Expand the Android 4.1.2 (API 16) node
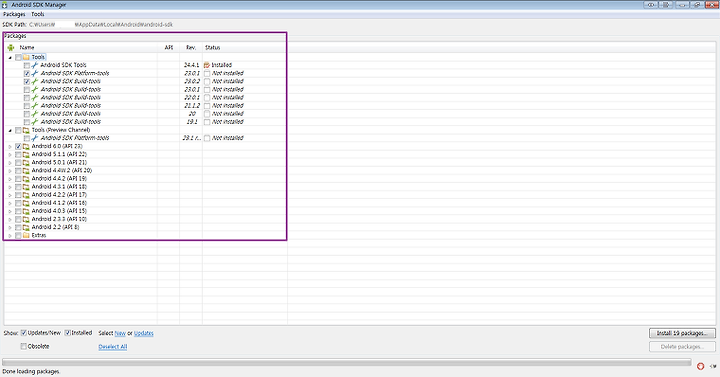Image resolution: width=720 pixels, height=377 pixels. pyautogui.click(x=10, y=203)
